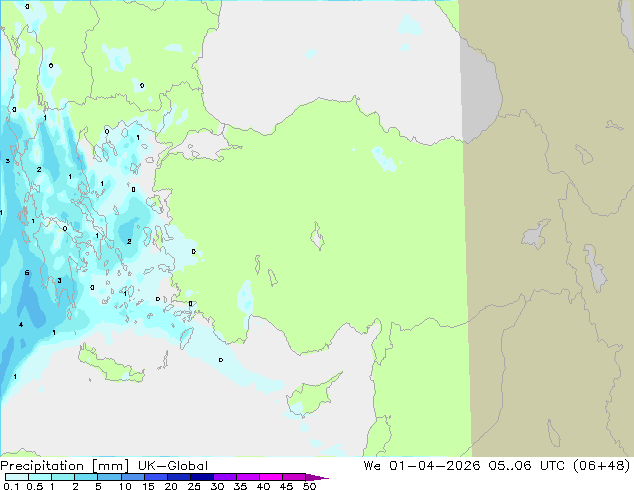This screenshot has width=634, height=490.
Task: Click the legend tick label '45'
Action: (x=286, y=486)
